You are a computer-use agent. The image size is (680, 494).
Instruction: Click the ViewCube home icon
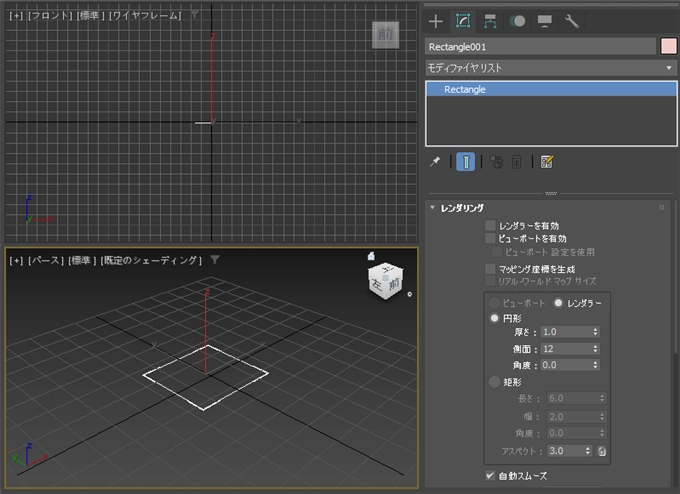[371, 256]
